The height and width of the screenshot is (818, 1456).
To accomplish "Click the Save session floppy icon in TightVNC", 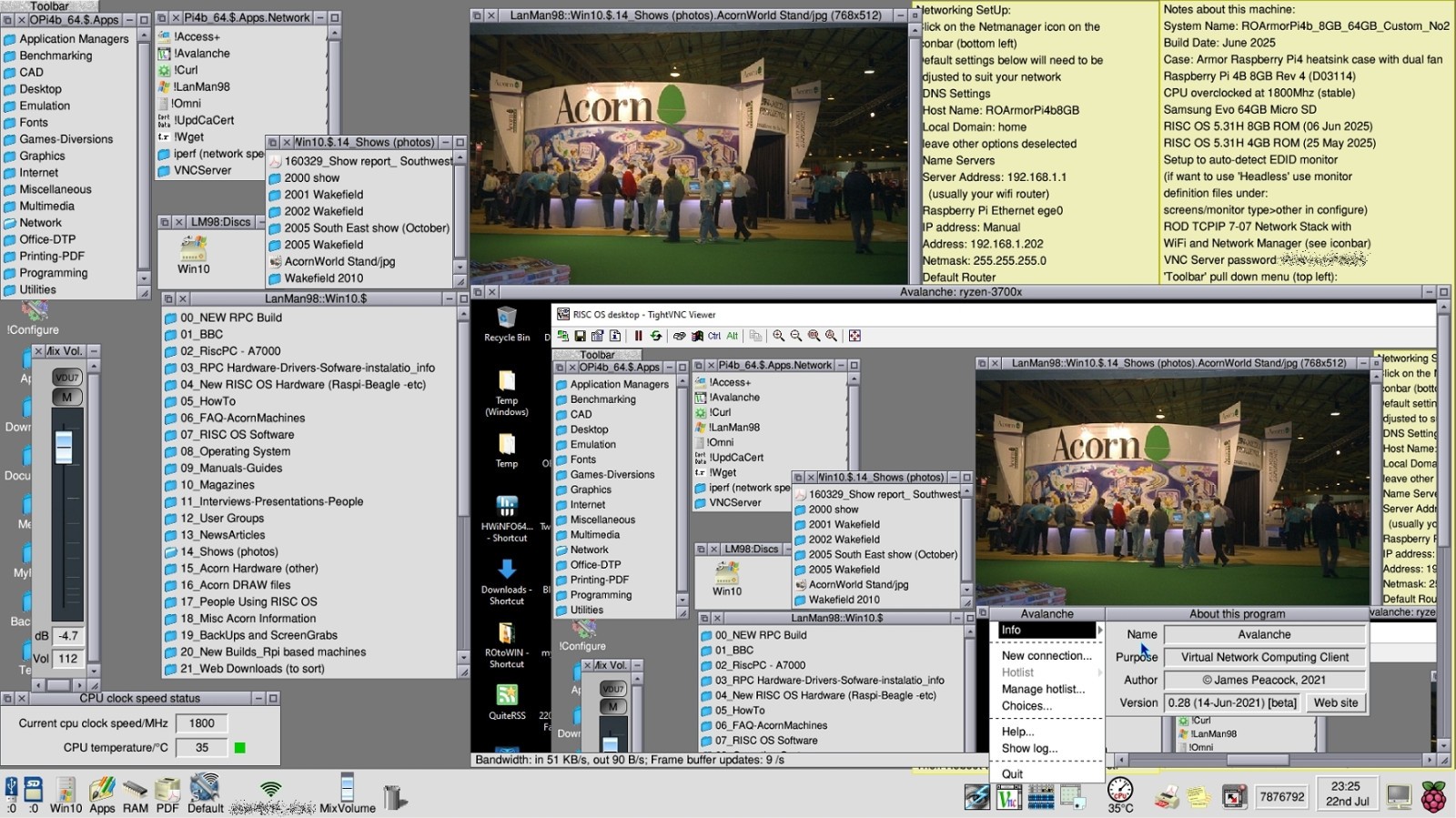I will pos(581,336).
